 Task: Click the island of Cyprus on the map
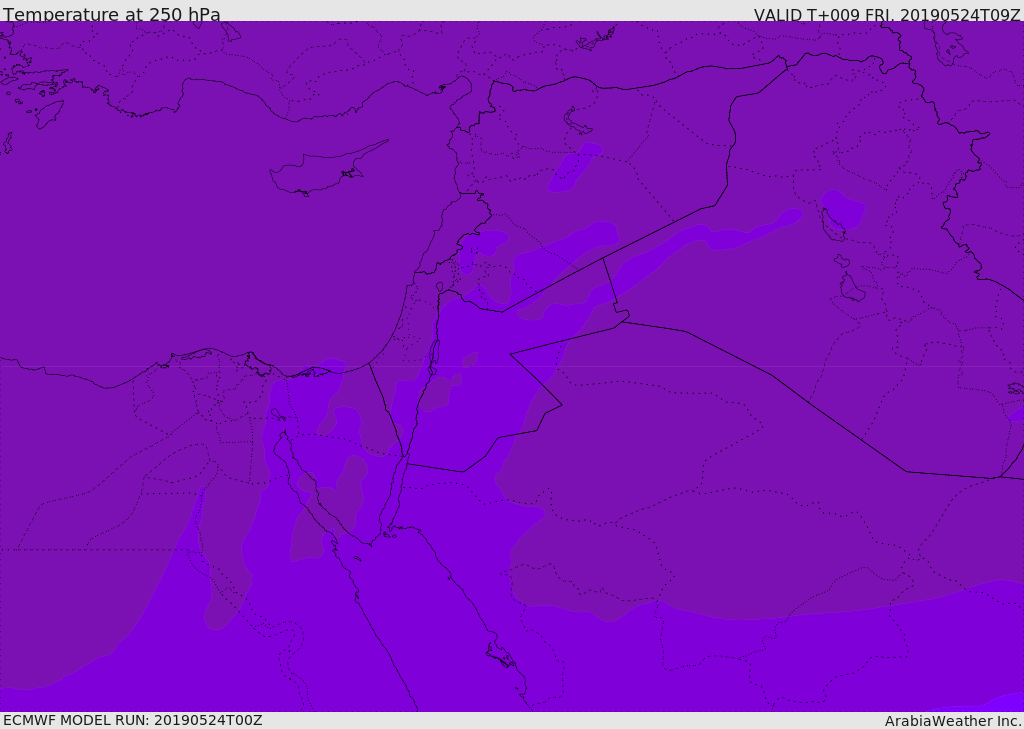[320, 172]
